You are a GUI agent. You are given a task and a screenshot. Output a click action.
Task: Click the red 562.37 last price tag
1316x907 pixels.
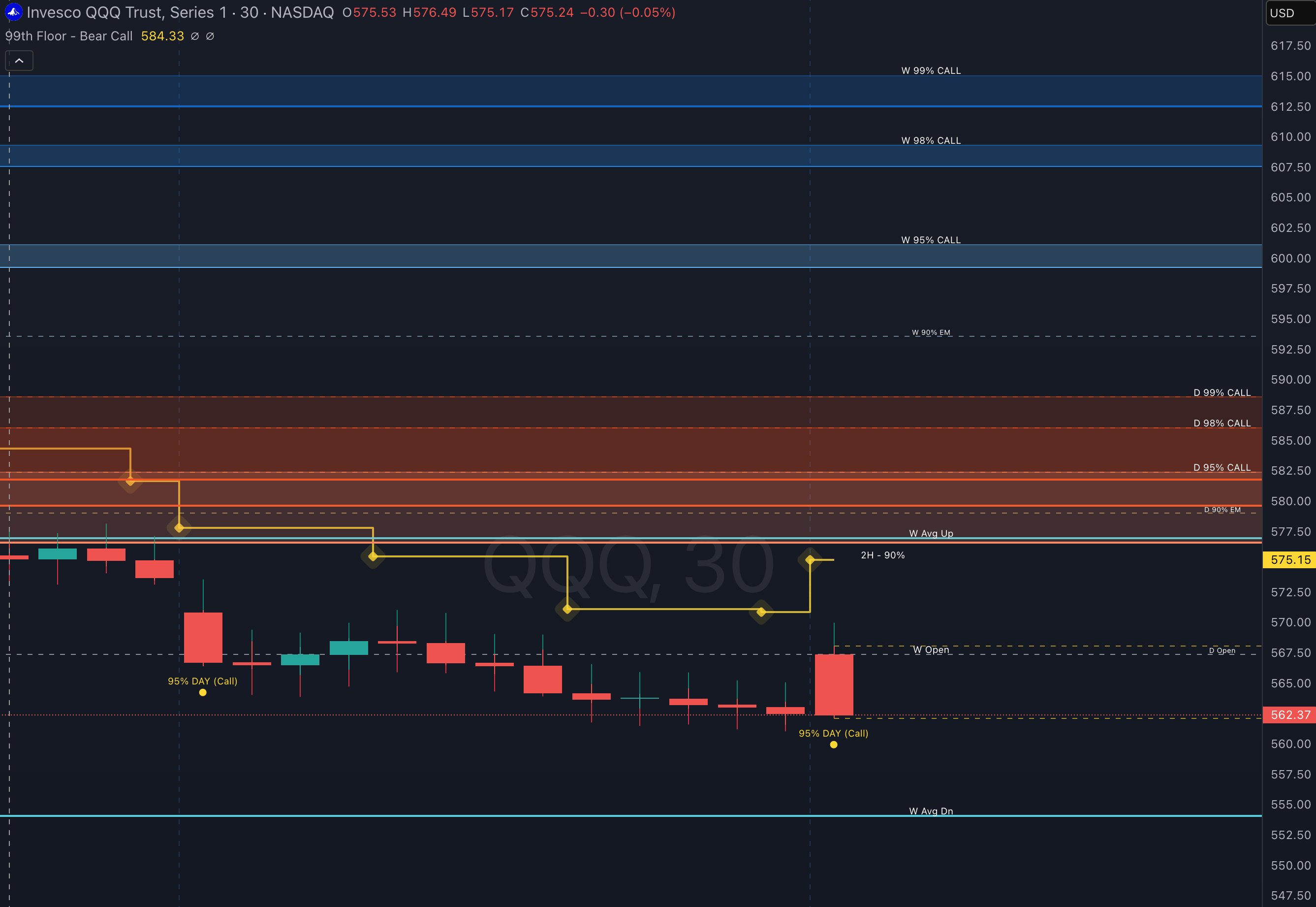tap(1289, 715)
